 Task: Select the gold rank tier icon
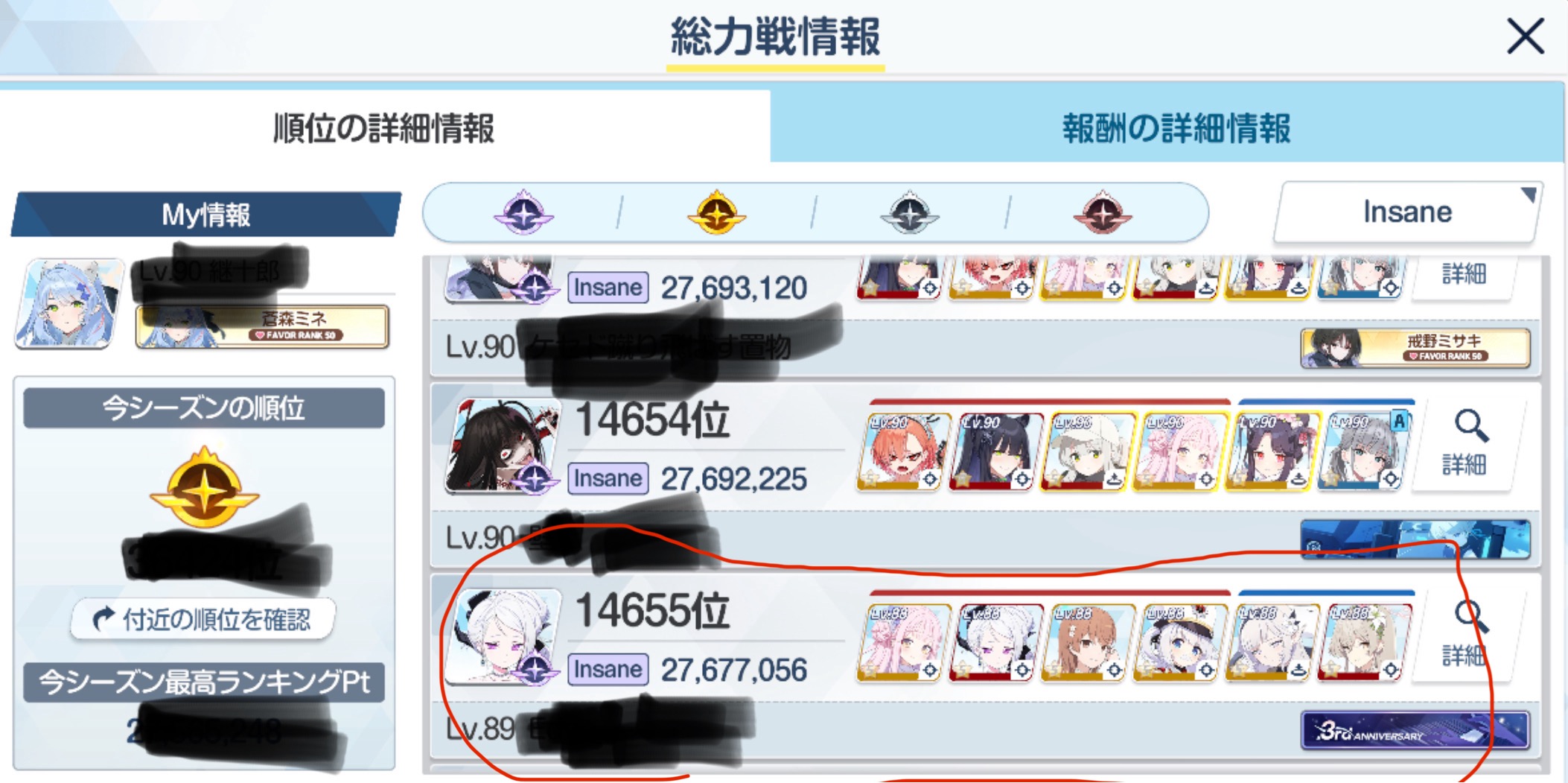pyautogui.click(x=716, y=212)
